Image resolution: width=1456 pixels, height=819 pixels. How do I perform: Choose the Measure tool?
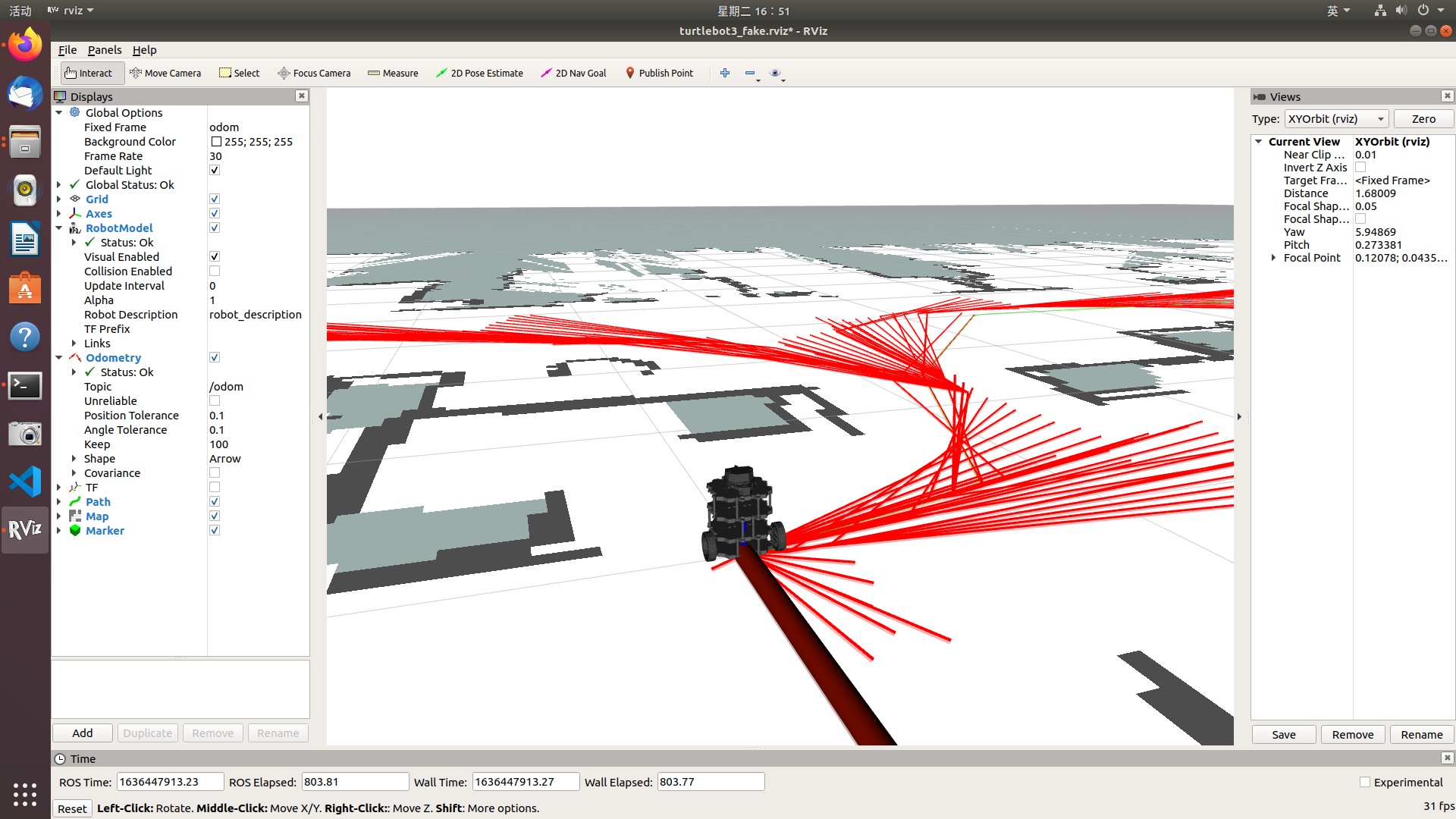click(x=393, y=73)
